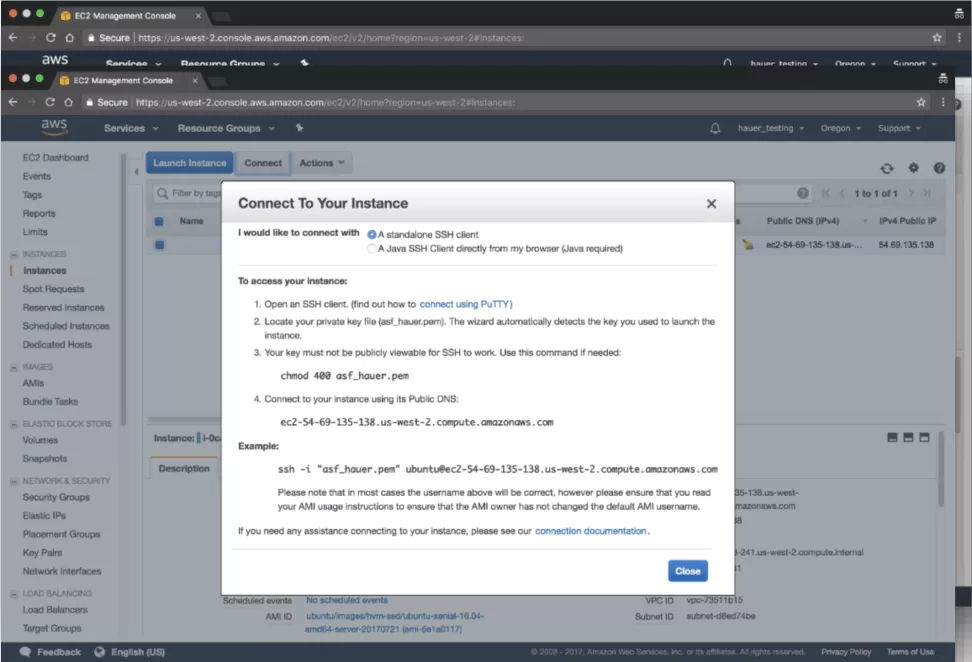Screen dimensions: 972x662
Task: Click the AWS logo in front window
Action: point(55,126)
